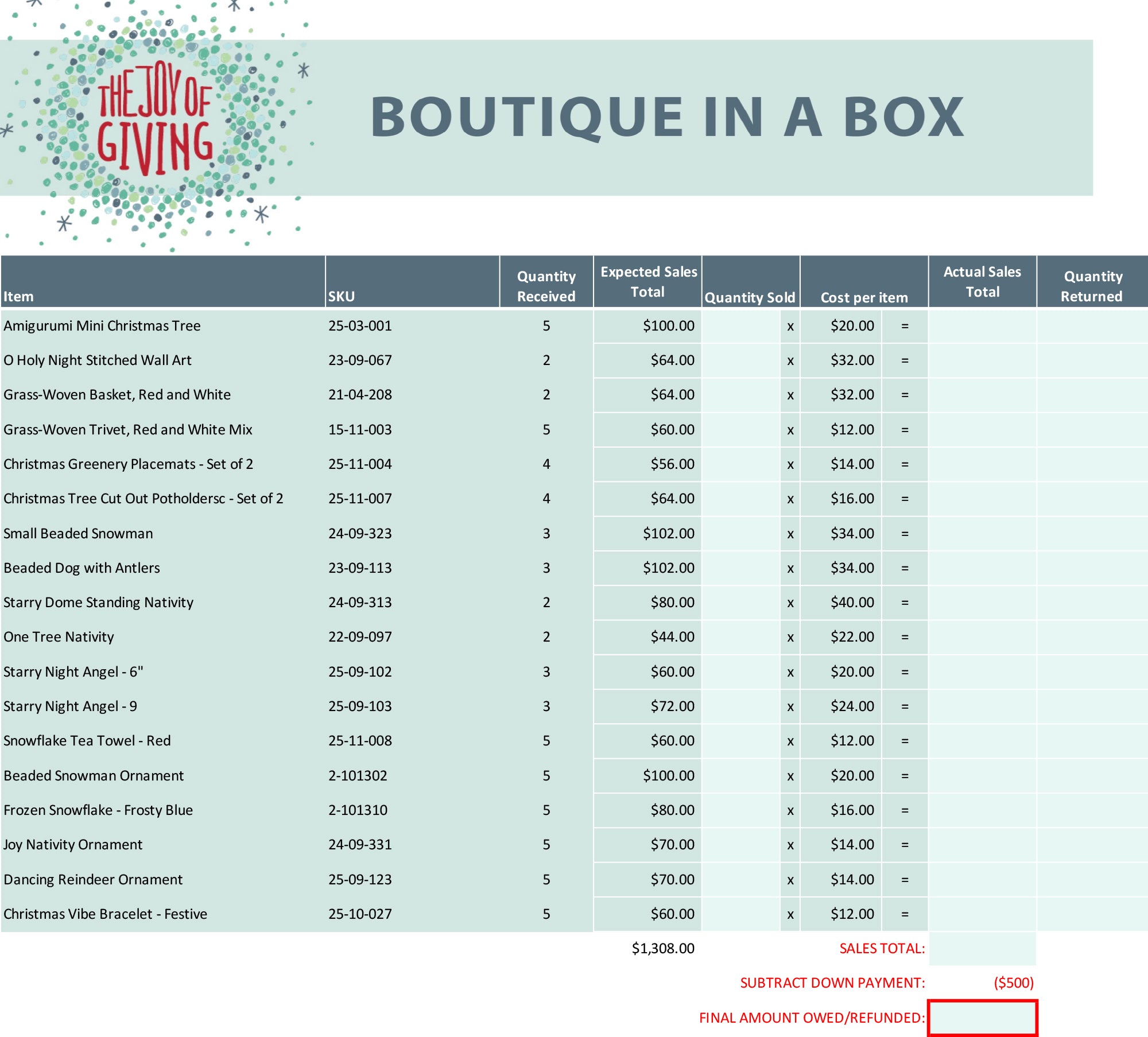Click Quantity Returned cell for Starry Dome Standing Nativity
The height and width of the screenshot is (1037, 1148).
click(x=1092, y=603)
